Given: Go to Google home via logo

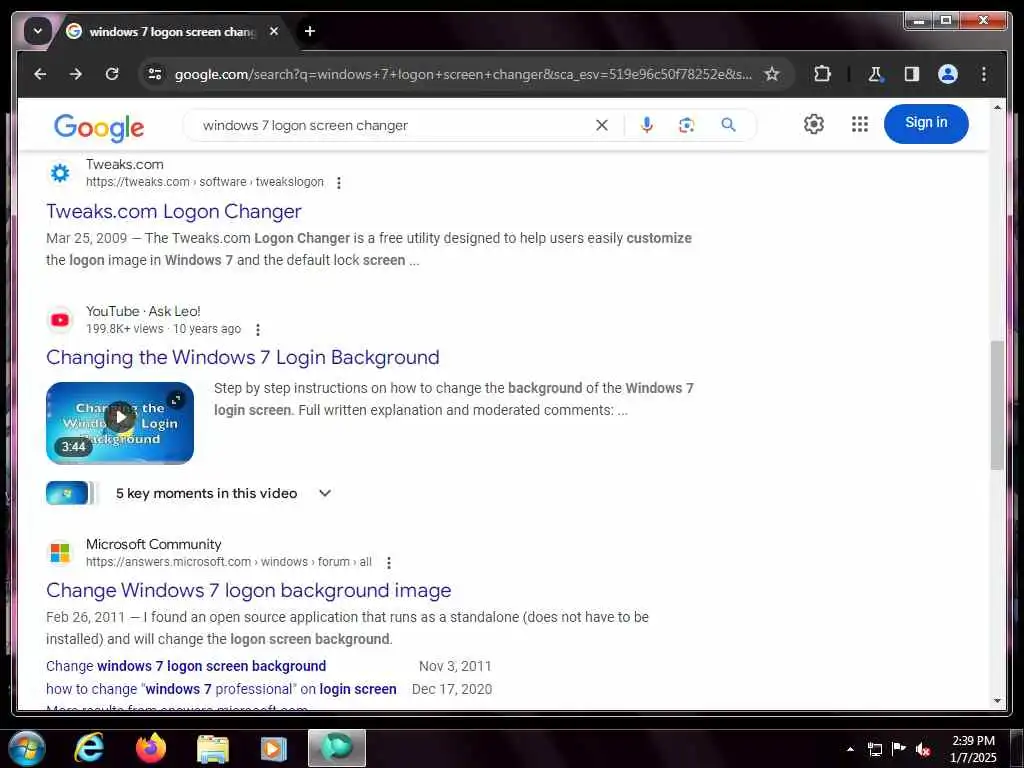Looking at the screenshot, I should click(99, 127).
